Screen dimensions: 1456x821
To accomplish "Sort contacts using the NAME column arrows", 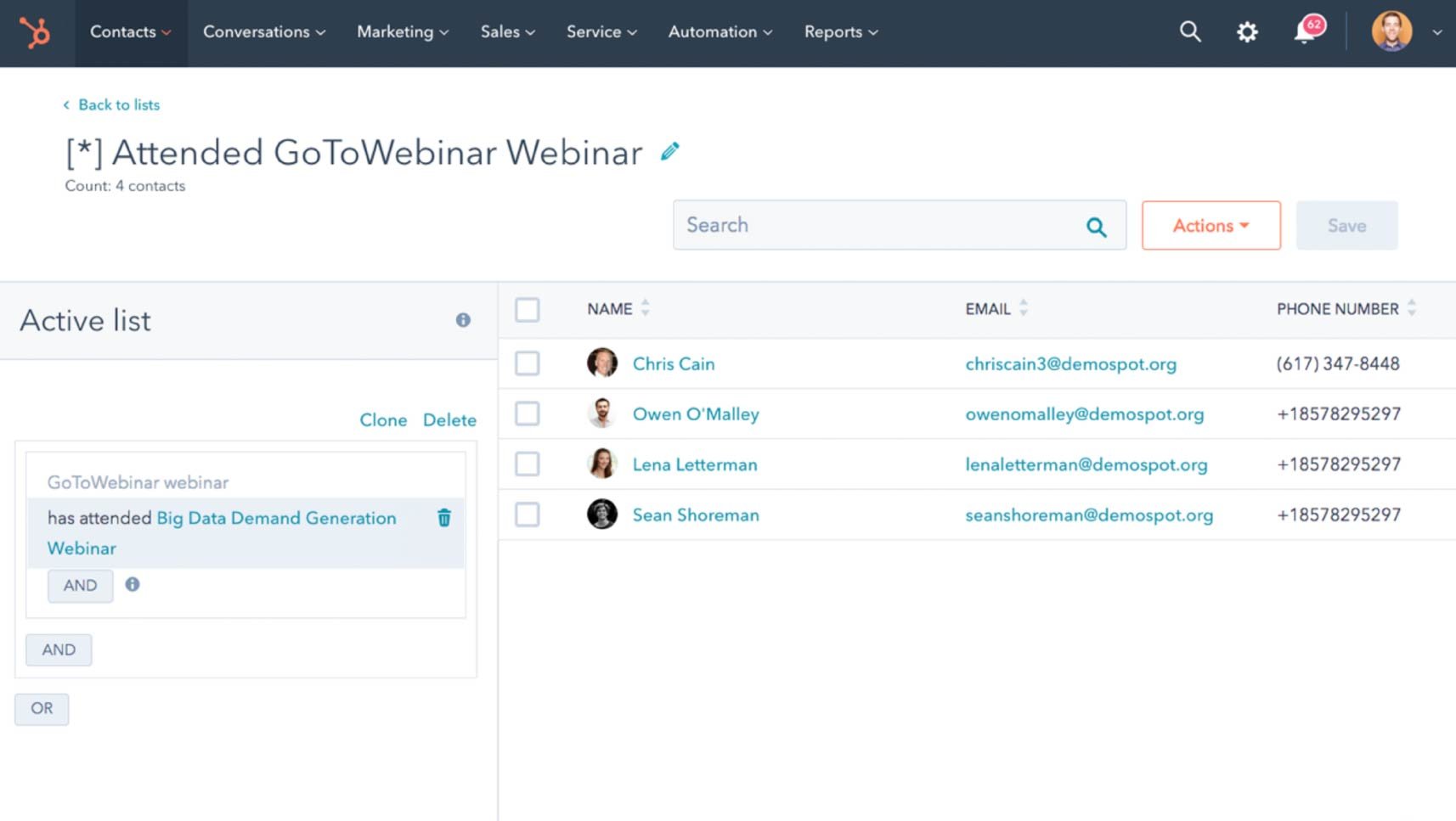I will (x=646, y=308).
